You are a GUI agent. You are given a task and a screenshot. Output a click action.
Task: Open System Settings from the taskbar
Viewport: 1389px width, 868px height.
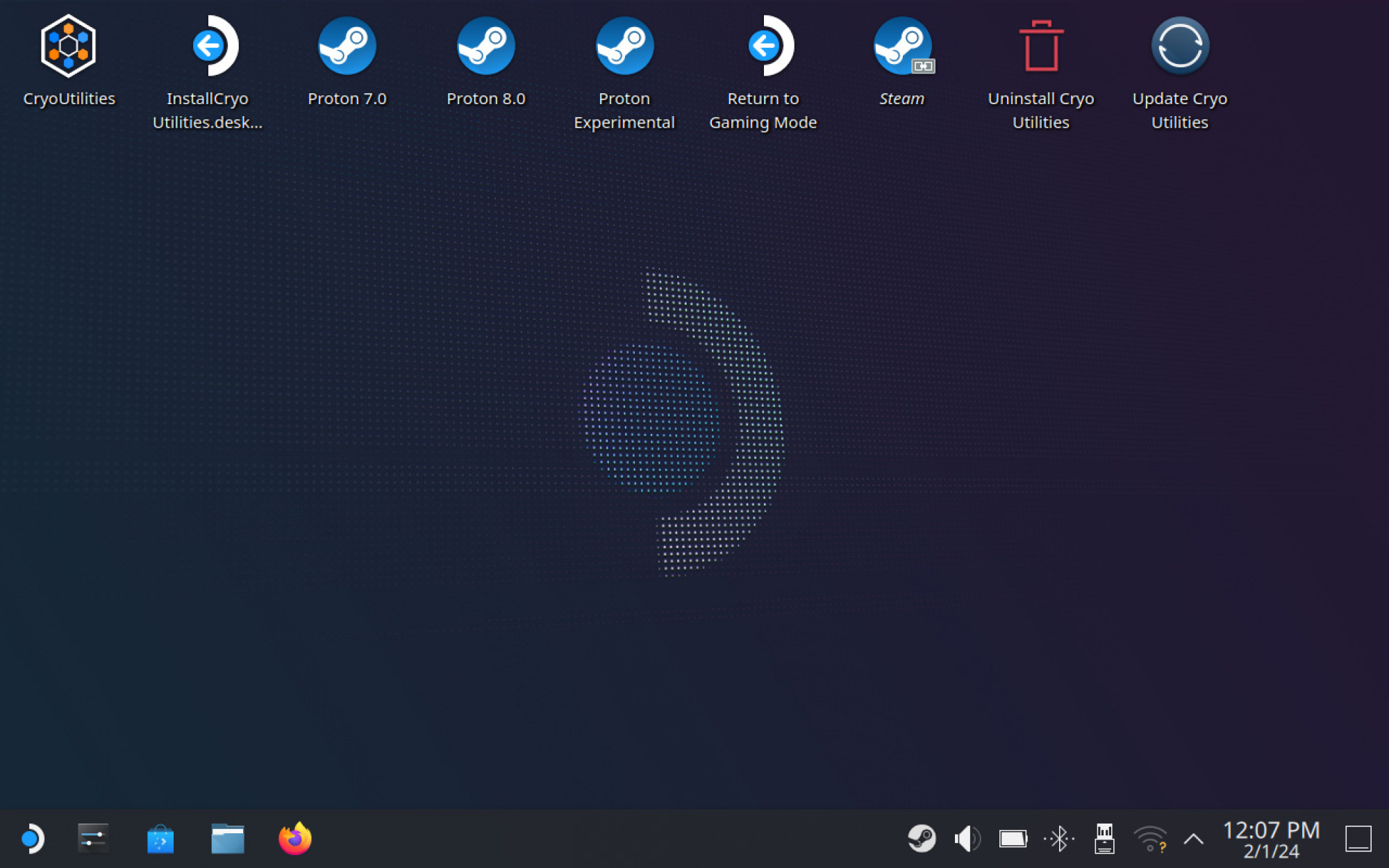pyautogui.click(x=92, y=839)
